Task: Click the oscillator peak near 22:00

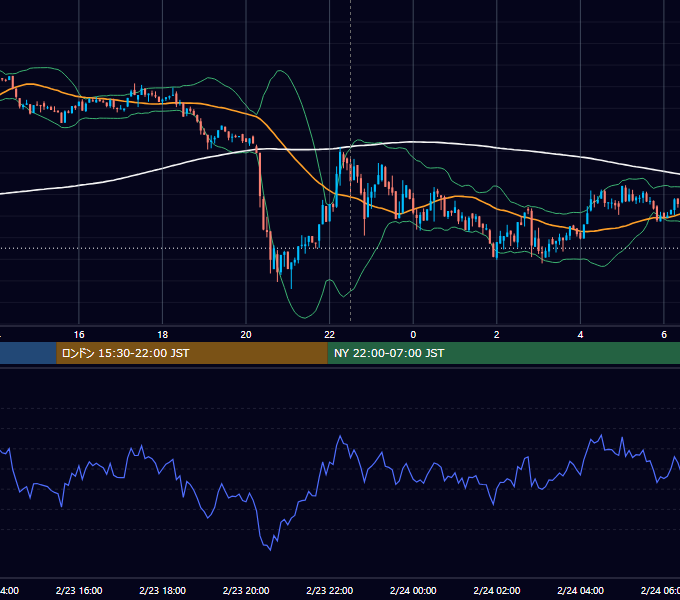Action: [340, 436]
